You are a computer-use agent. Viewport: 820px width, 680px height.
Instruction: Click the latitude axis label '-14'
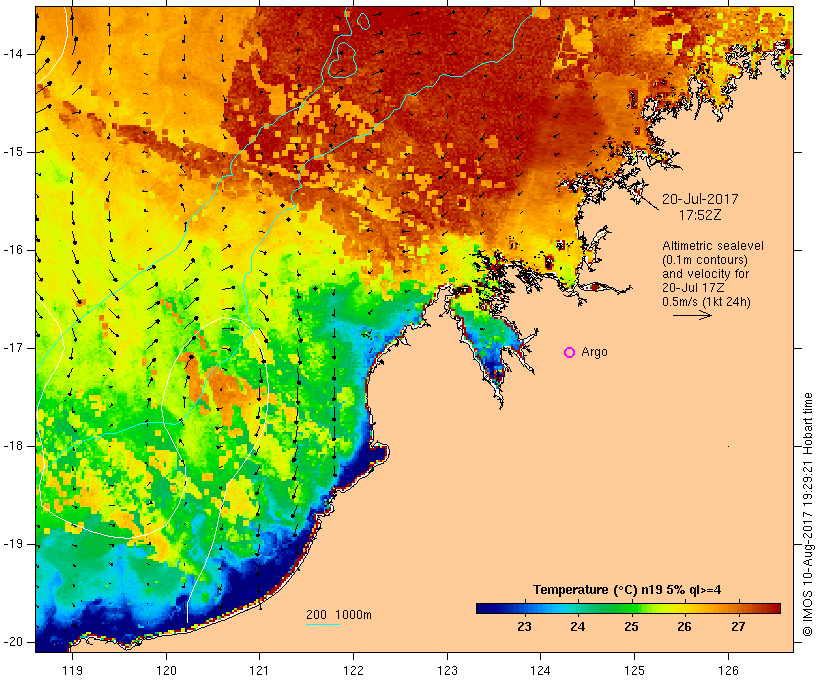coord(13,54)
